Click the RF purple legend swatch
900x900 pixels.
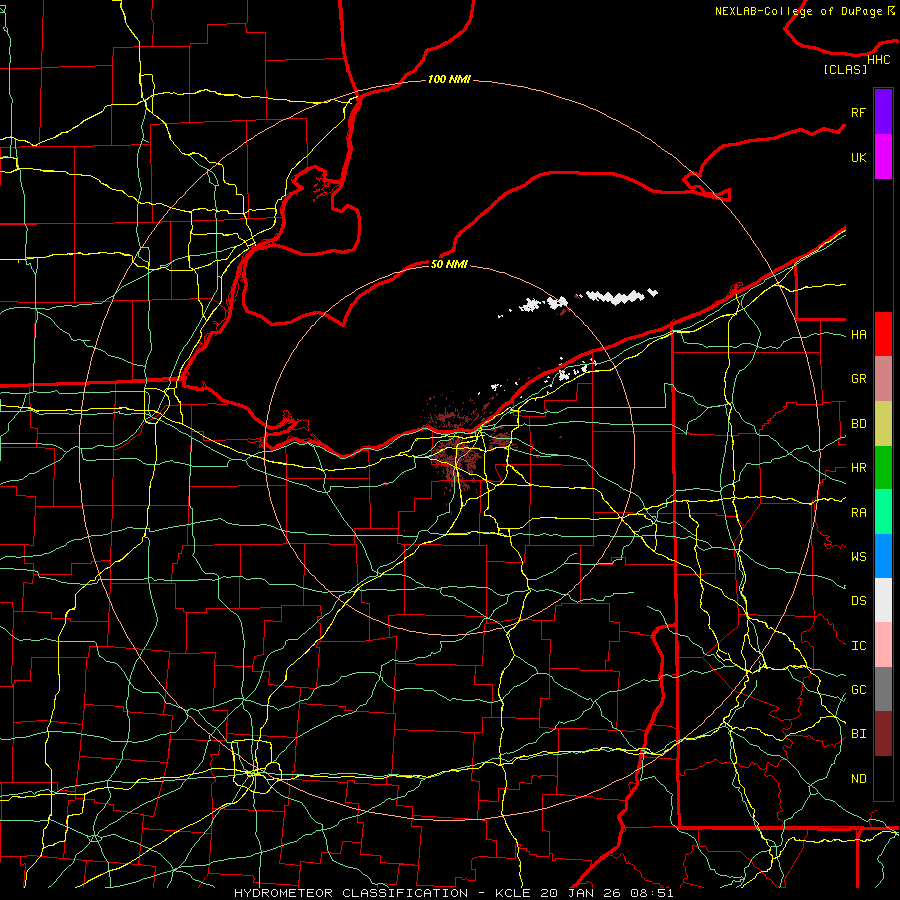[883, 112]
